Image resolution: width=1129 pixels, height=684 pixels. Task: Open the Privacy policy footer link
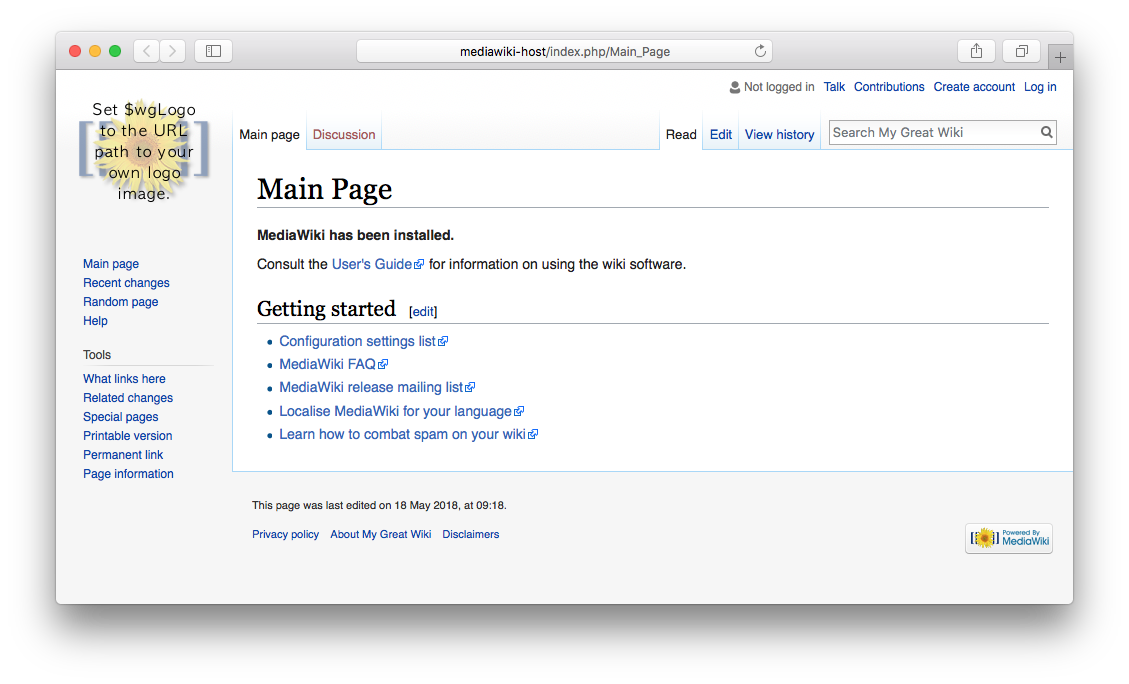[285, 534]
